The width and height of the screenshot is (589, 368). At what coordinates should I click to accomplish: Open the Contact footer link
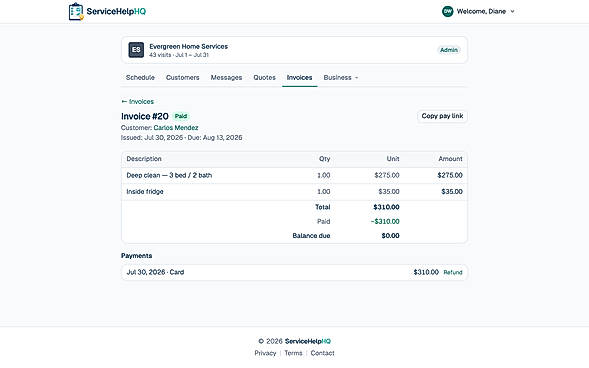tap(322, 353)
